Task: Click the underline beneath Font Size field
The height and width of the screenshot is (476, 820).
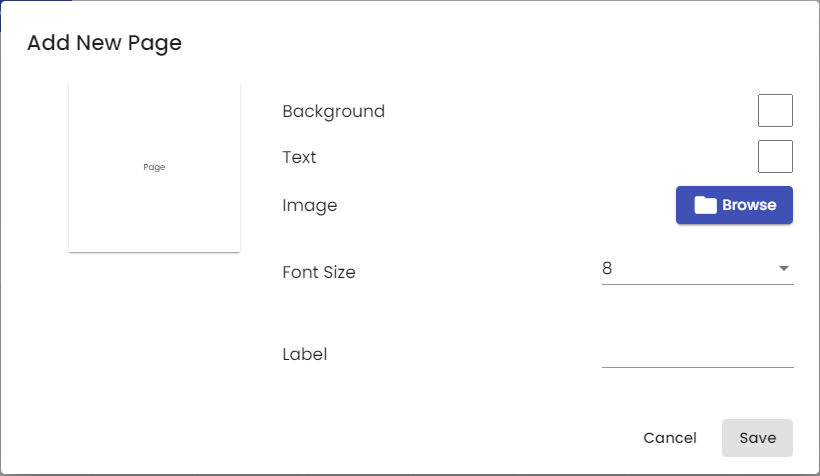Action: click(698, 285)
